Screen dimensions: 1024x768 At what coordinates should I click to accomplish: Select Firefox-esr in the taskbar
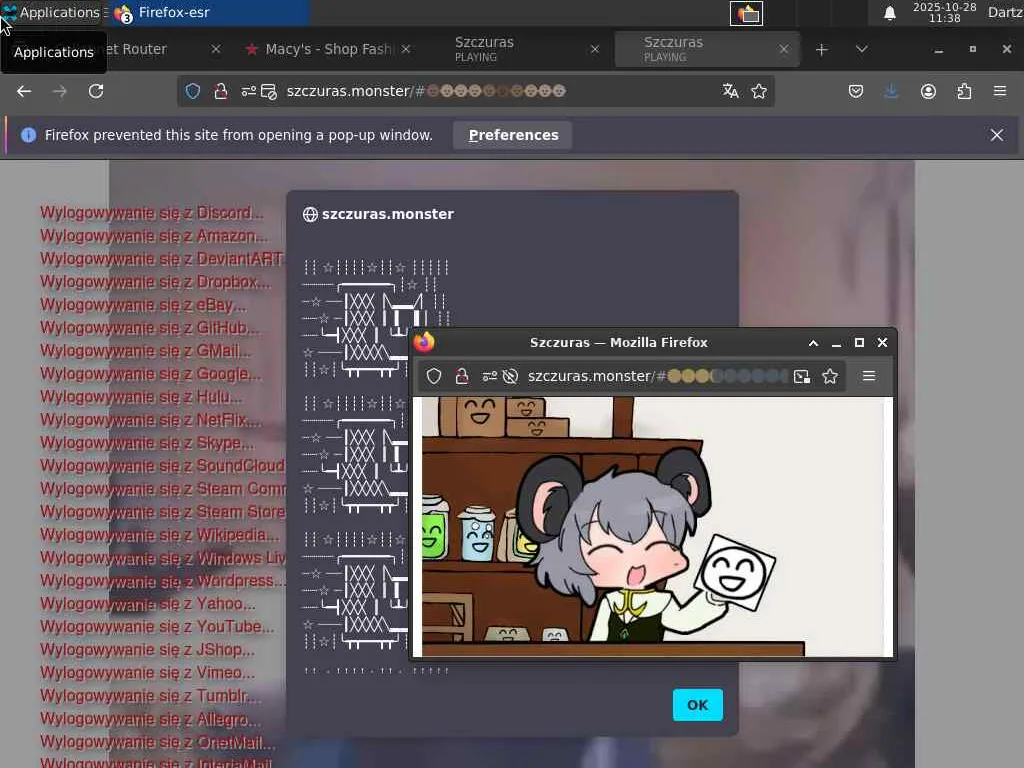click(x=209, y=12)
